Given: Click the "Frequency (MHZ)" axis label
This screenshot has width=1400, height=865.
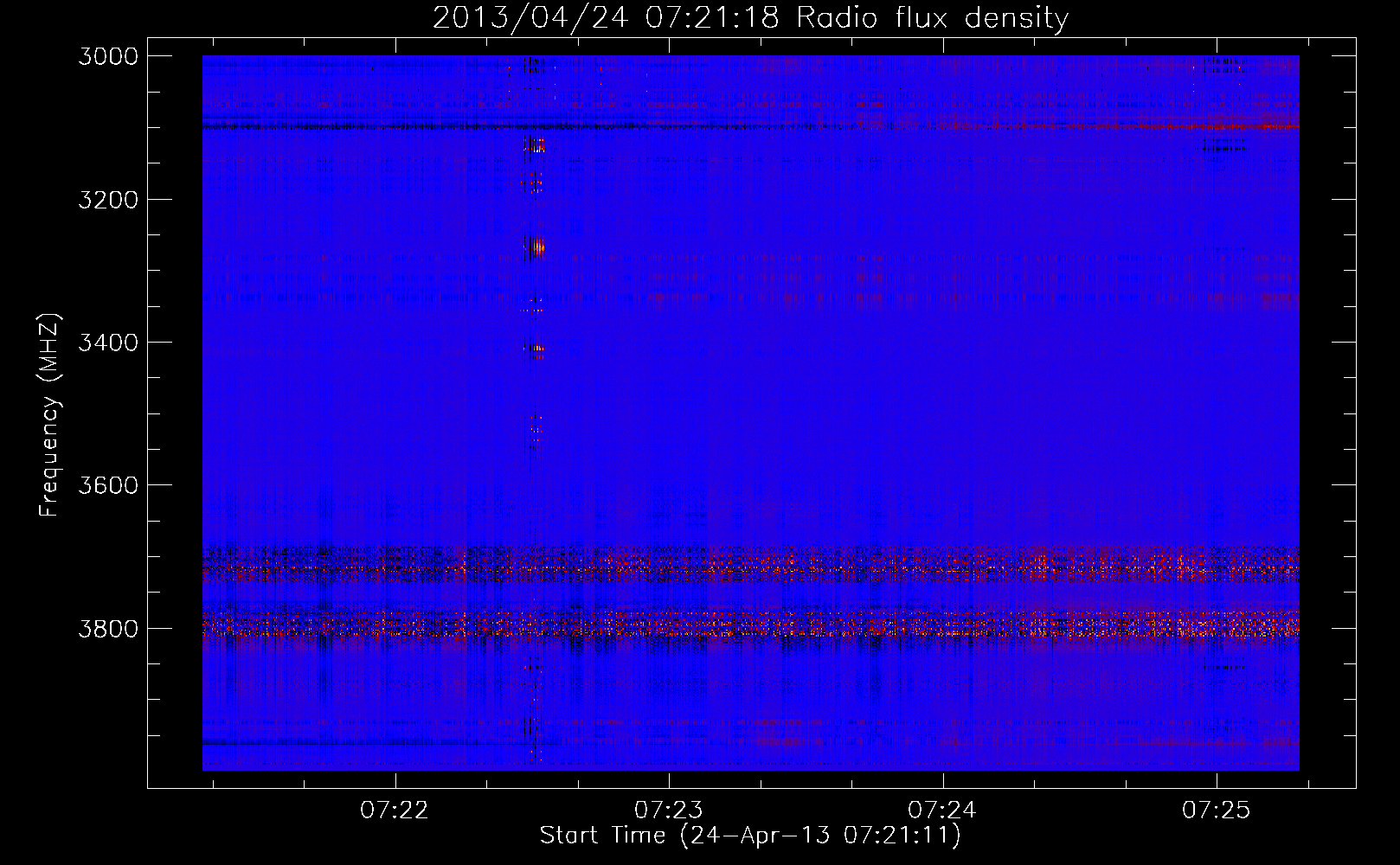Looking at the screenshot, I should 49,415.
